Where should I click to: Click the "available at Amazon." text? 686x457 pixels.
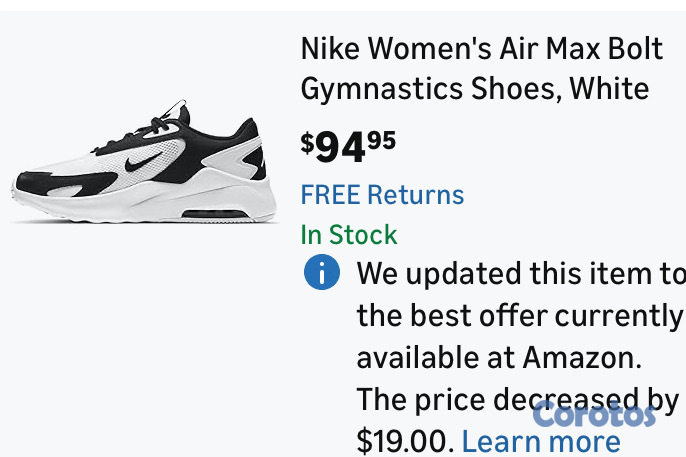click(x=499, y=357)
